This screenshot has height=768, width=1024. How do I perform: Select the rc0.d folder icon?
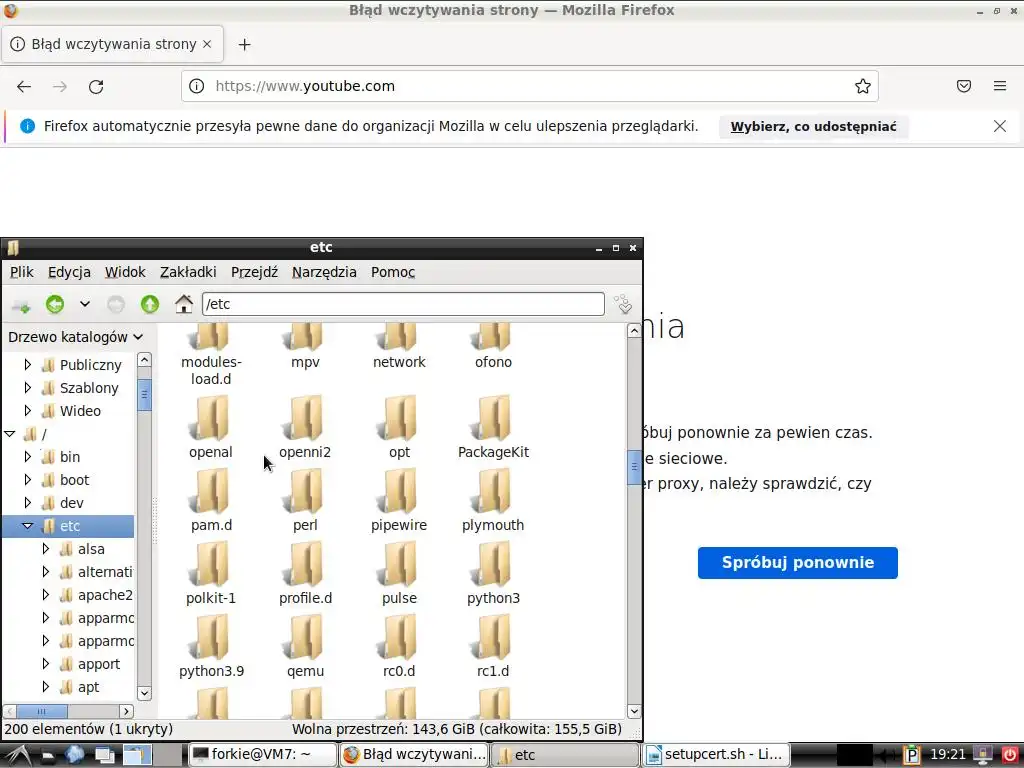click(x=399, y=637)
